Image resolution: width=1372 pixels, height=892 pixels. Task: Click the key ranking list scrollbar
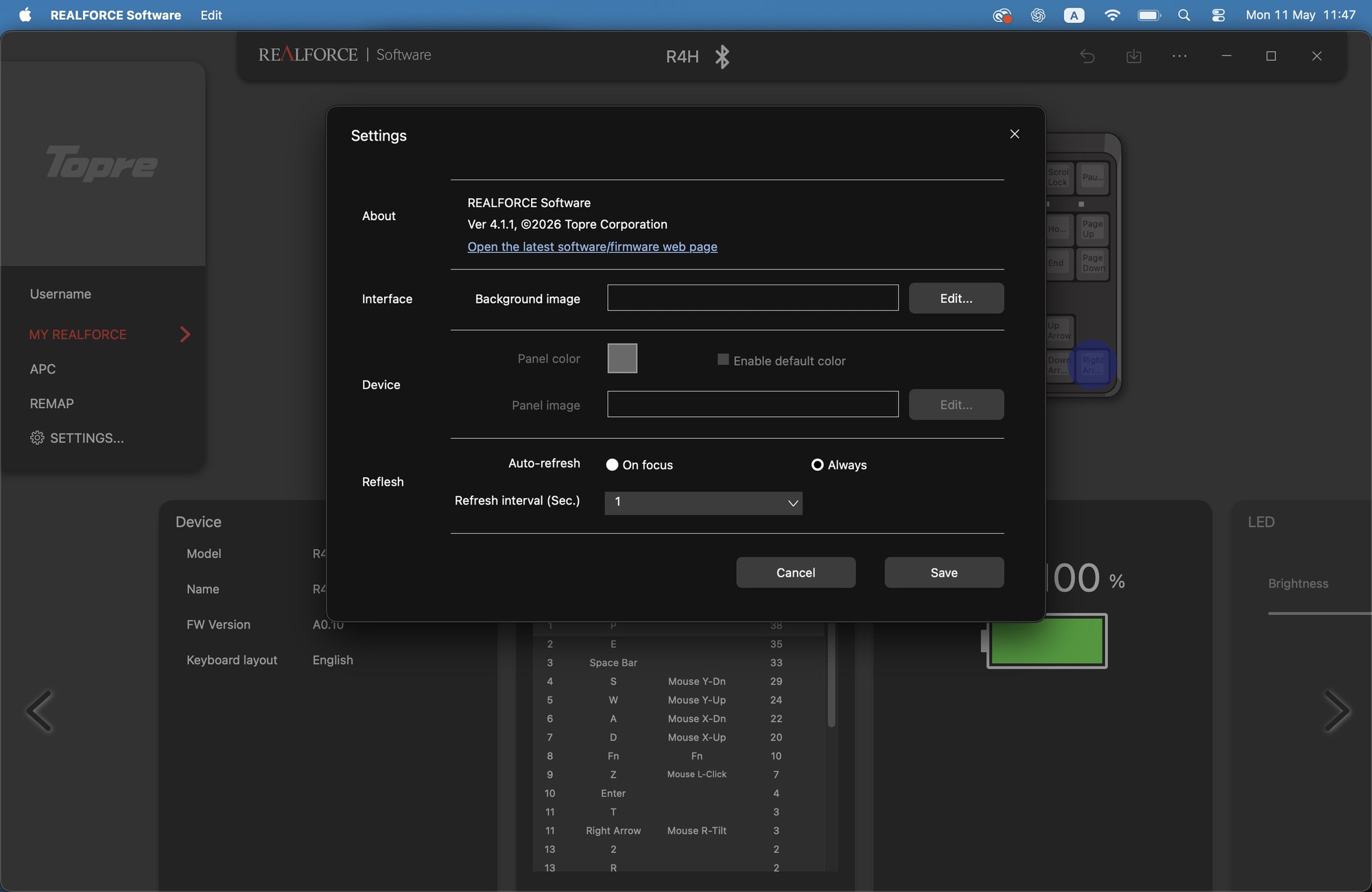pyautogui.click(x=831, y=675)
